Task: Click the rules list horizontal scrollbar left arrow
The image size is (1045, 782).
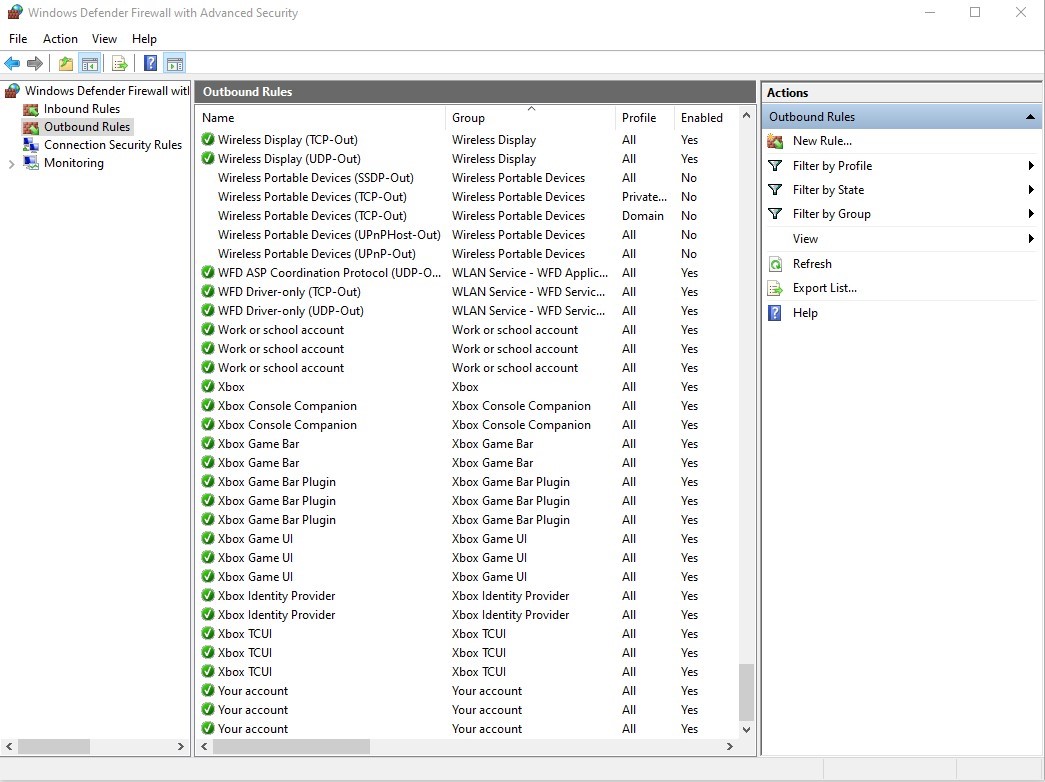Action: pyautogui.click(x=205, y=747)
